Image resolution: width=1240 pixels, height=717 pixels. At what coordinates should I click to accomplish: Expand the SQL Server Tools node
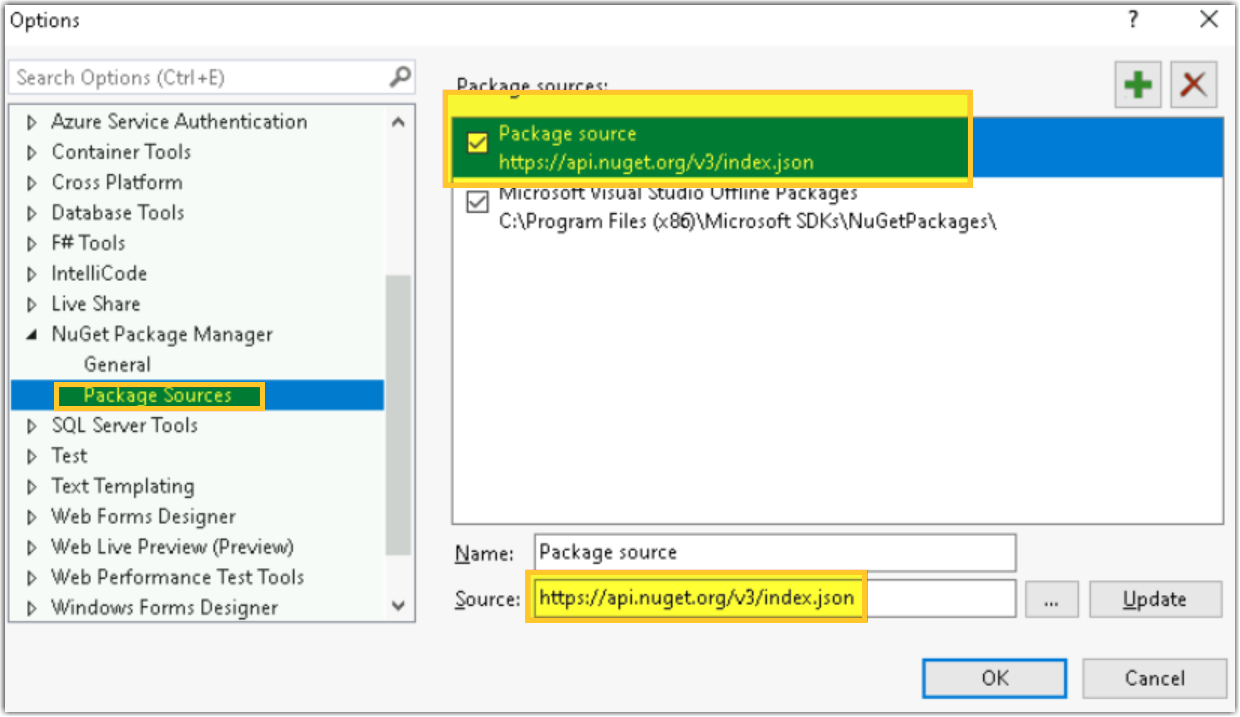(x=33, y=425)
